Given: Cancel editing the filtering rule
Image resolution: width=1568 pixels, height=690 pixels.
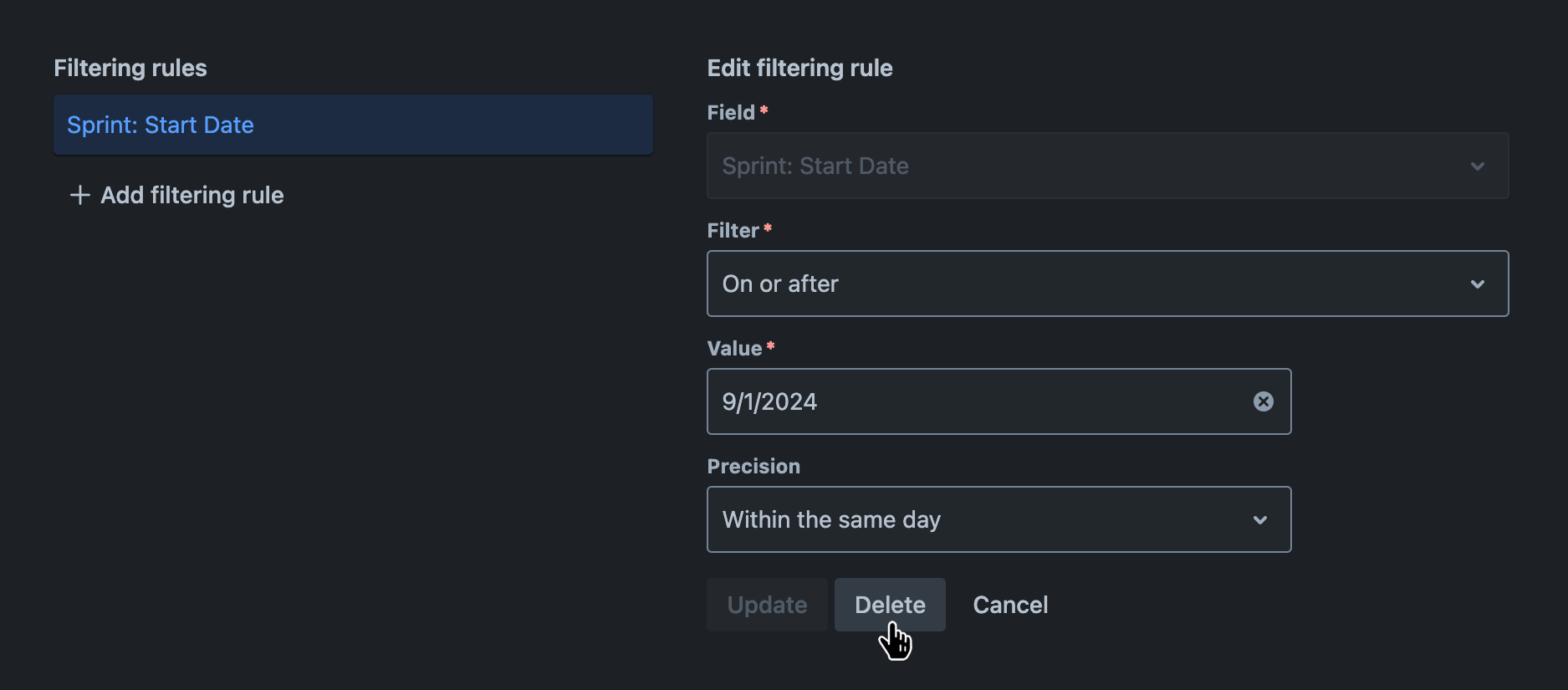Looking at the screenshot, I should [1009, 604].
